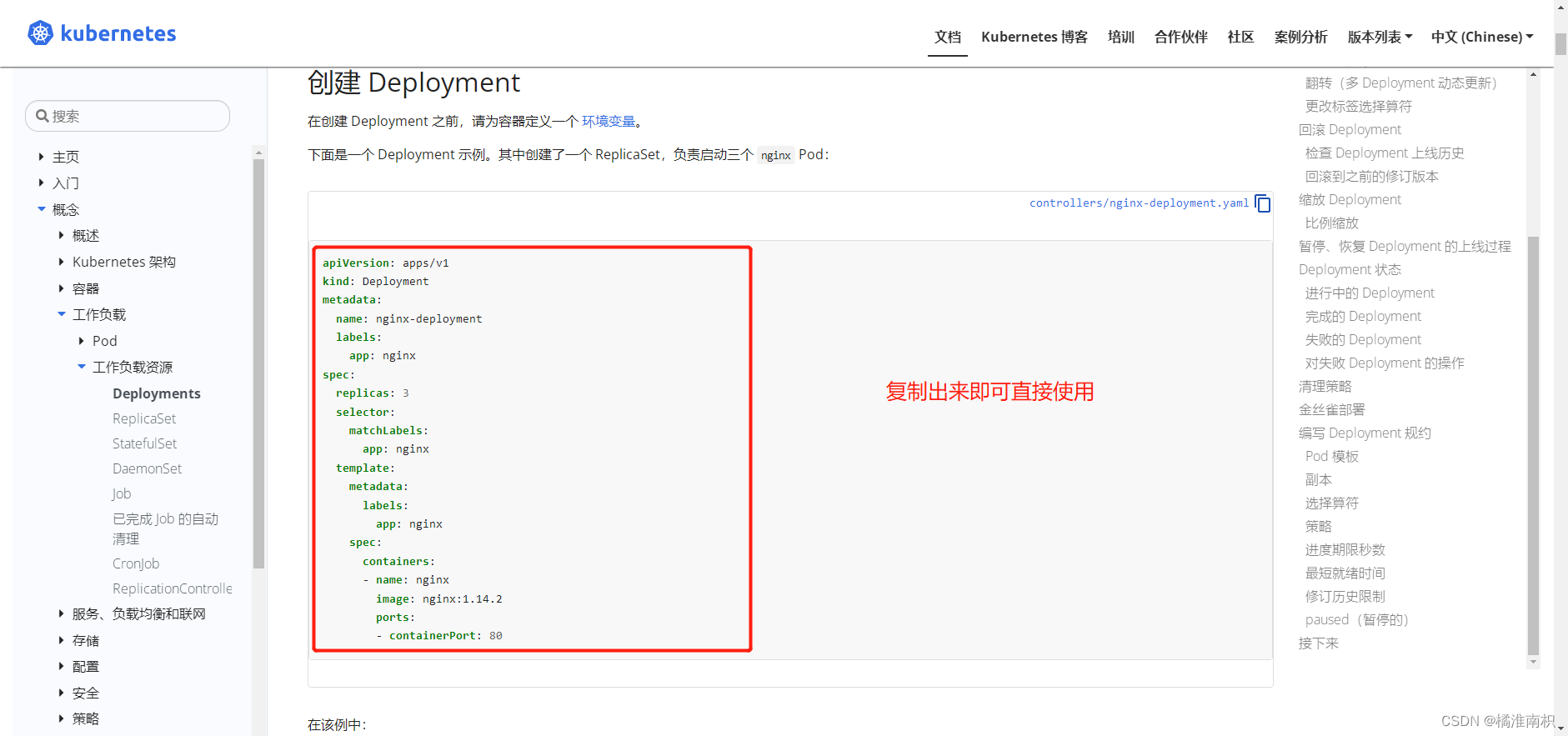The image size is (1568, 736).
Task: Jump to 完成的 Deployment
Action: click(1363, 317)
